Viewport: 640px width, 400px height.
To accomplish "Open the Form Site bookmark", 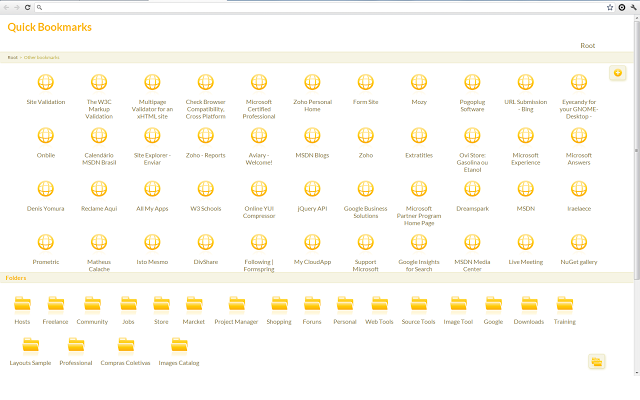I will click(x=365, y=89).
